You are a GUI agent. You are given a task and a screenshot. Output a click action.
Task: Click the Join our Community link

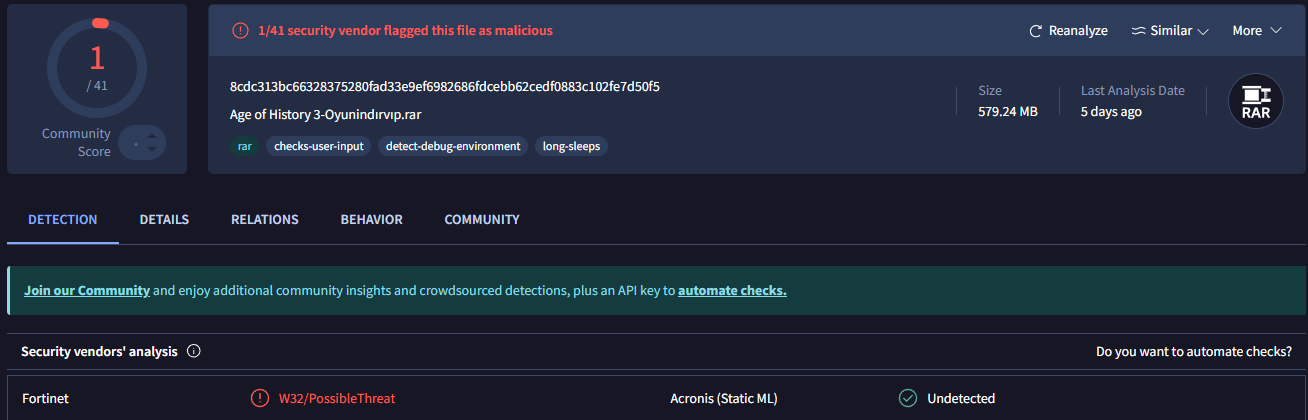[x=87, y=291]
